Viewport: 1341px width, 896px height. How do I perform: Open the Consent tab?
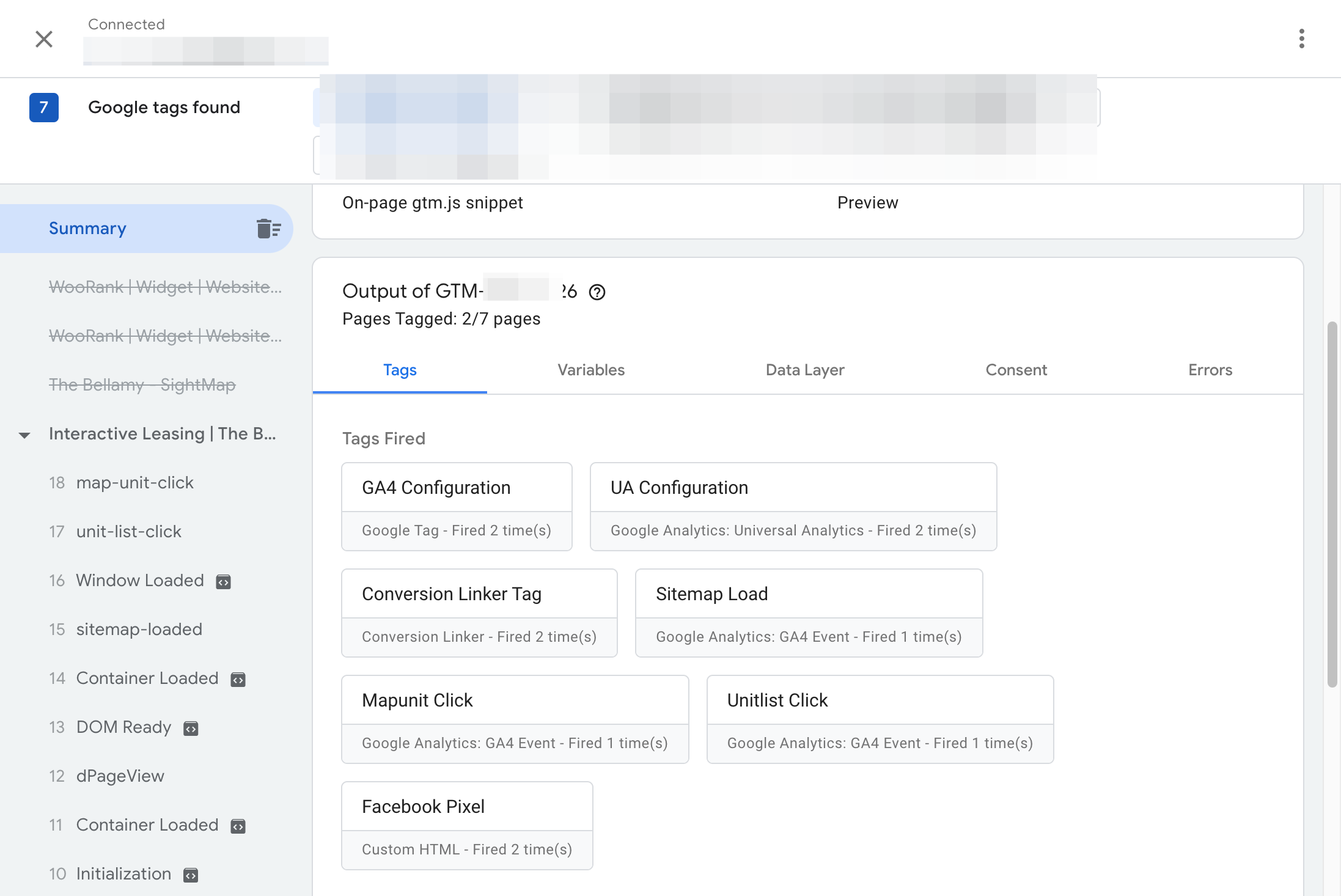(x=1016, y=370)
